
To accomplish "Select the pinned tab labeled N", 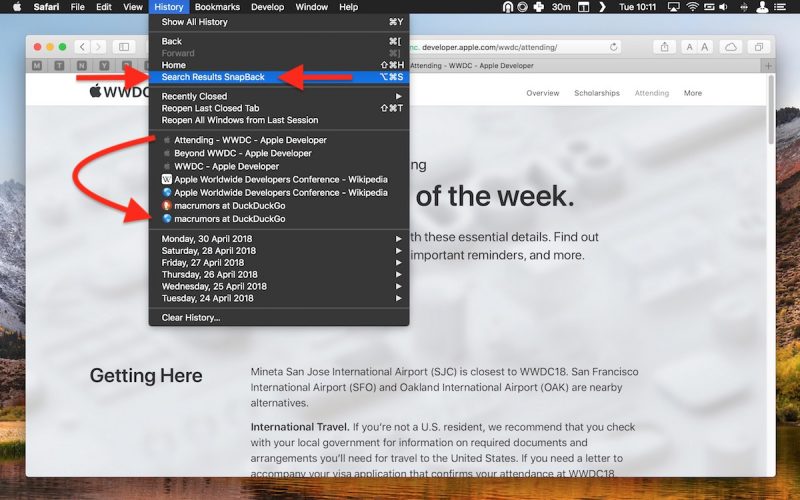I will coord(82,66).
